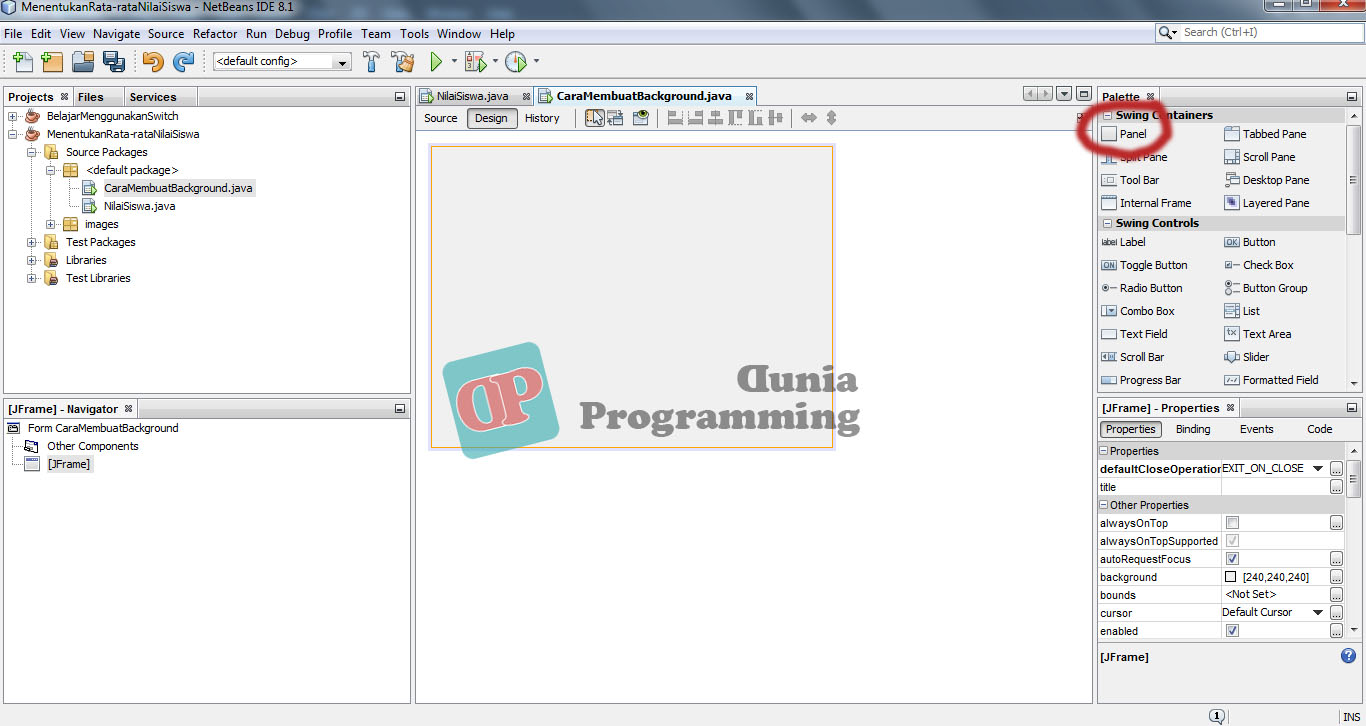
Task: Switch to Source view
Action: pyautogui.click(x=440, y=118)
